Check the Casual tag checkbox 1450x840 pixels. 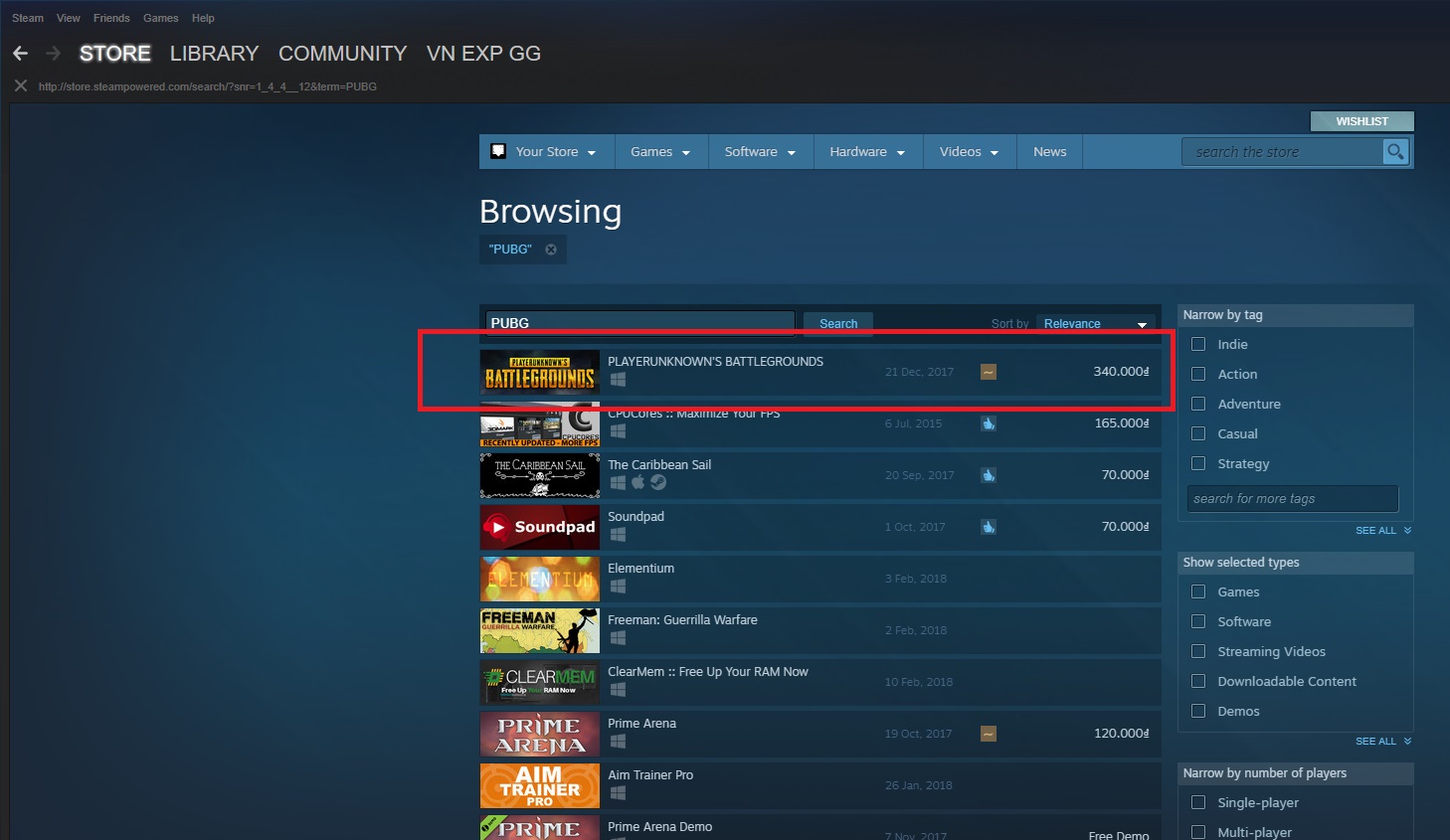click(1198, 433)
